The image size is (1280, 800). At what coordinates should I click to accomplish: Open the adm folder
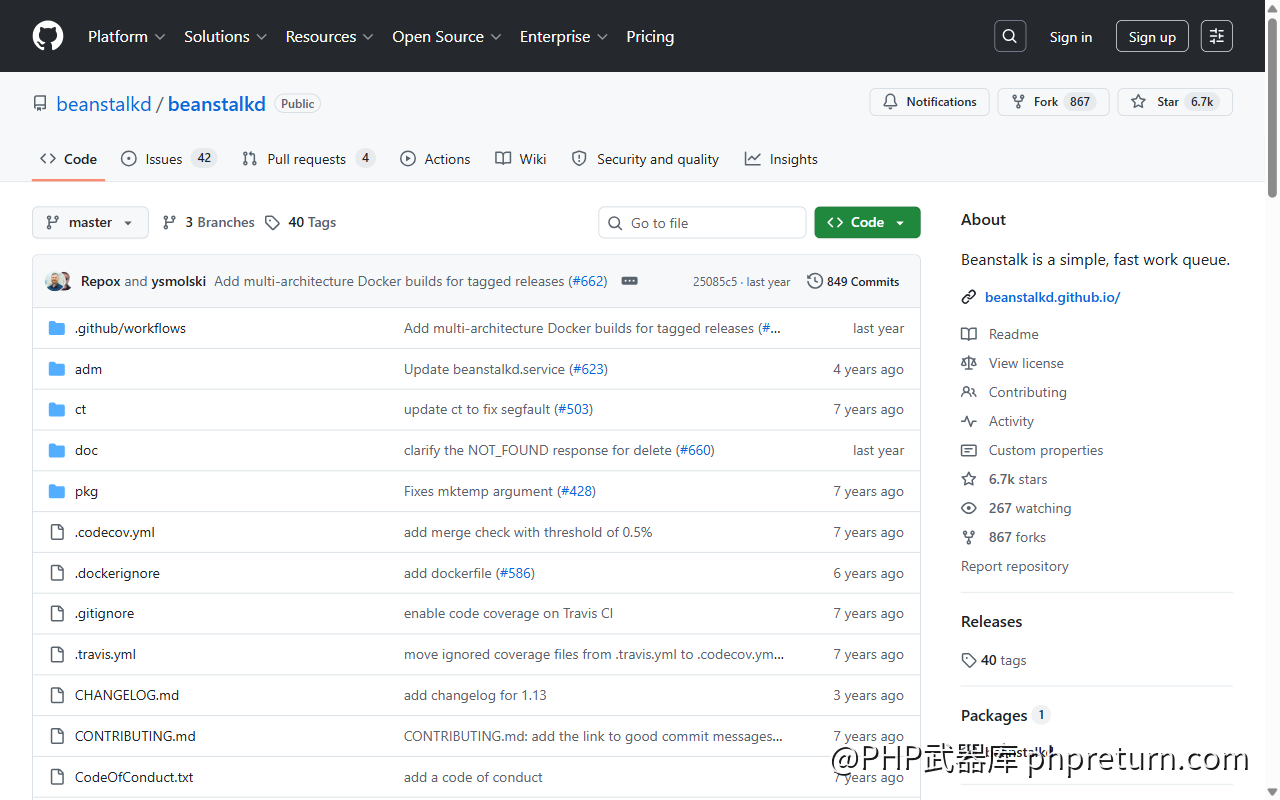click(88, 369)
